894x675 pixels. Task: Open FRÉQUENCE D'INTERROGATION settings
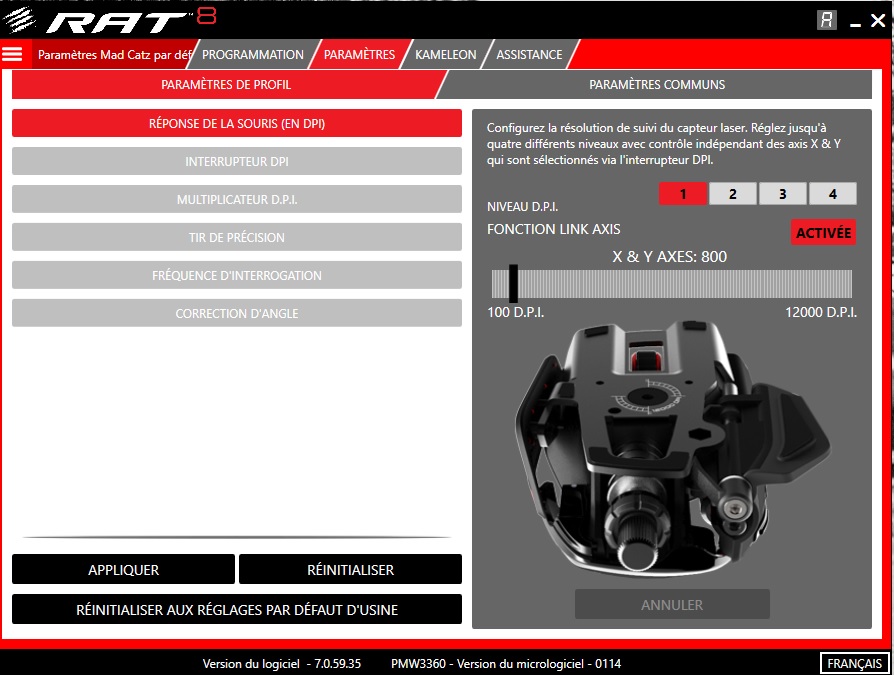point(236,275)
